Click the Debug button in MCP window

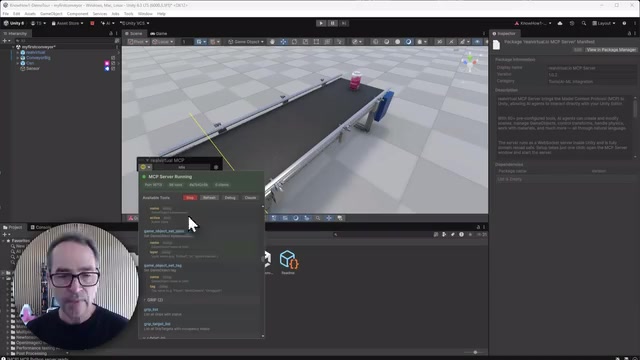click(x=230, y=198)
